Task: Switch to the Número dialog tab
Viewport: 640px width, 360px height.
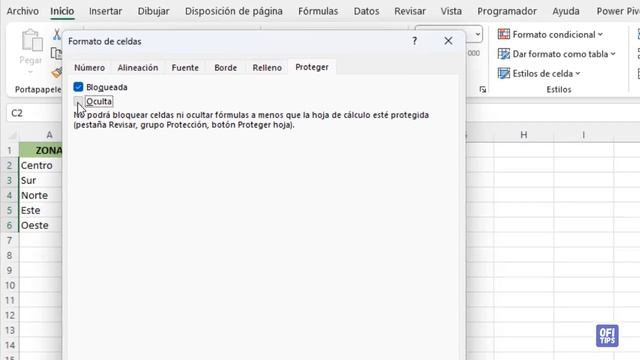Action: [x=89, y=67]
